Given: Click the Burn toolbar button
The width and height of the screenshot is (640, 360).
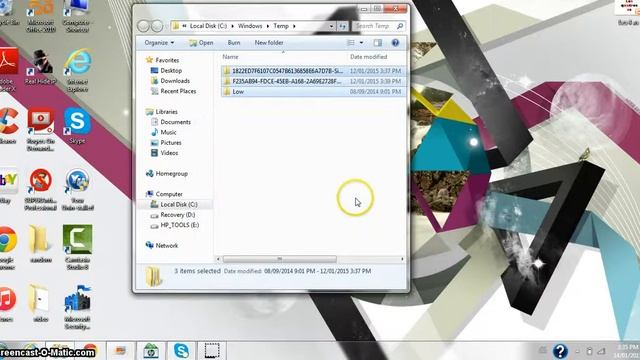Looking at the screenshot, I should pyautogui.click(x=234, y=42).
